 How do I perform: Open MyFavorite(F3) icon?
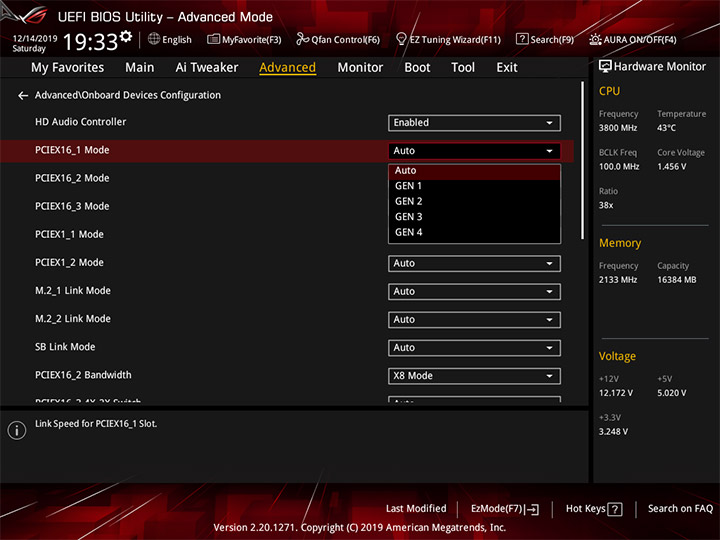click(x=213, y=39)
